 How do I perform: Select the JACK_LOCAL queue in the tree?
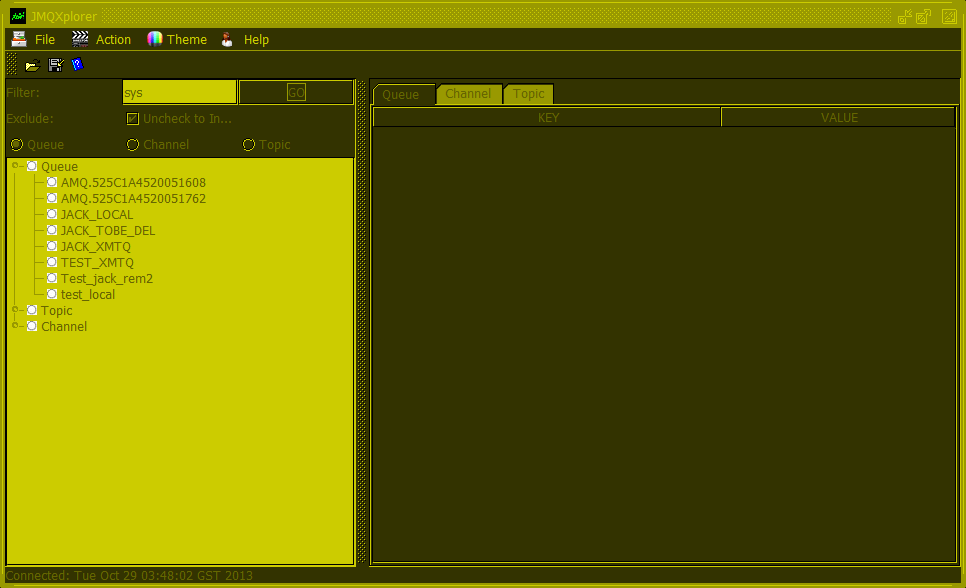pyautogui.click(x=97, y=214)
